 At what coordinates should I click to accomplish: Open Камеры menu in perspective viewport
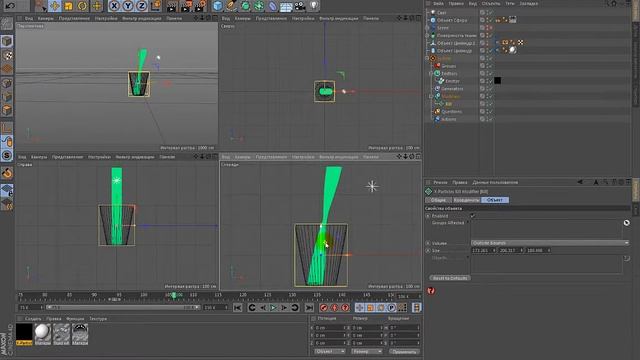[x=45, y=18]
